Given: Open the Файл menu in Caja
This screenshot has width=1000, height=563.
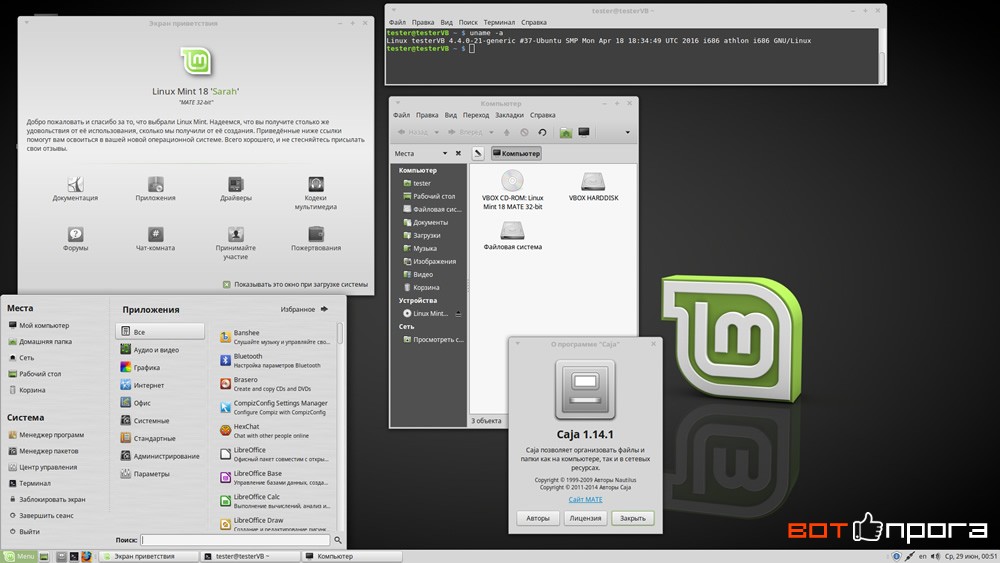Looking at the screenshot, I should pyautogui.click(x=402, y=115).
